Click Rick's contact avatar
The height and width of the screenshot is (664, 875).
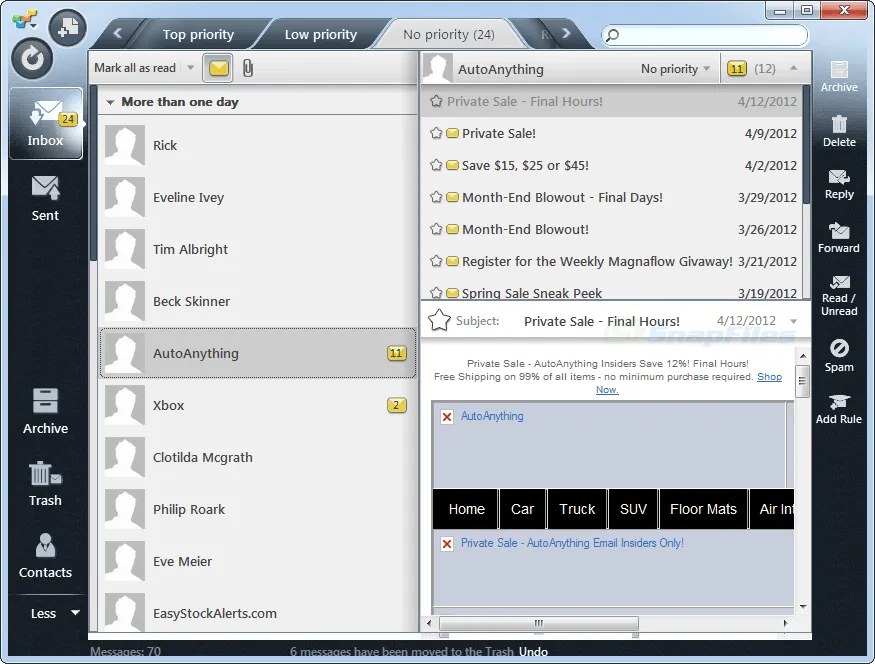(x=124, y=145)
